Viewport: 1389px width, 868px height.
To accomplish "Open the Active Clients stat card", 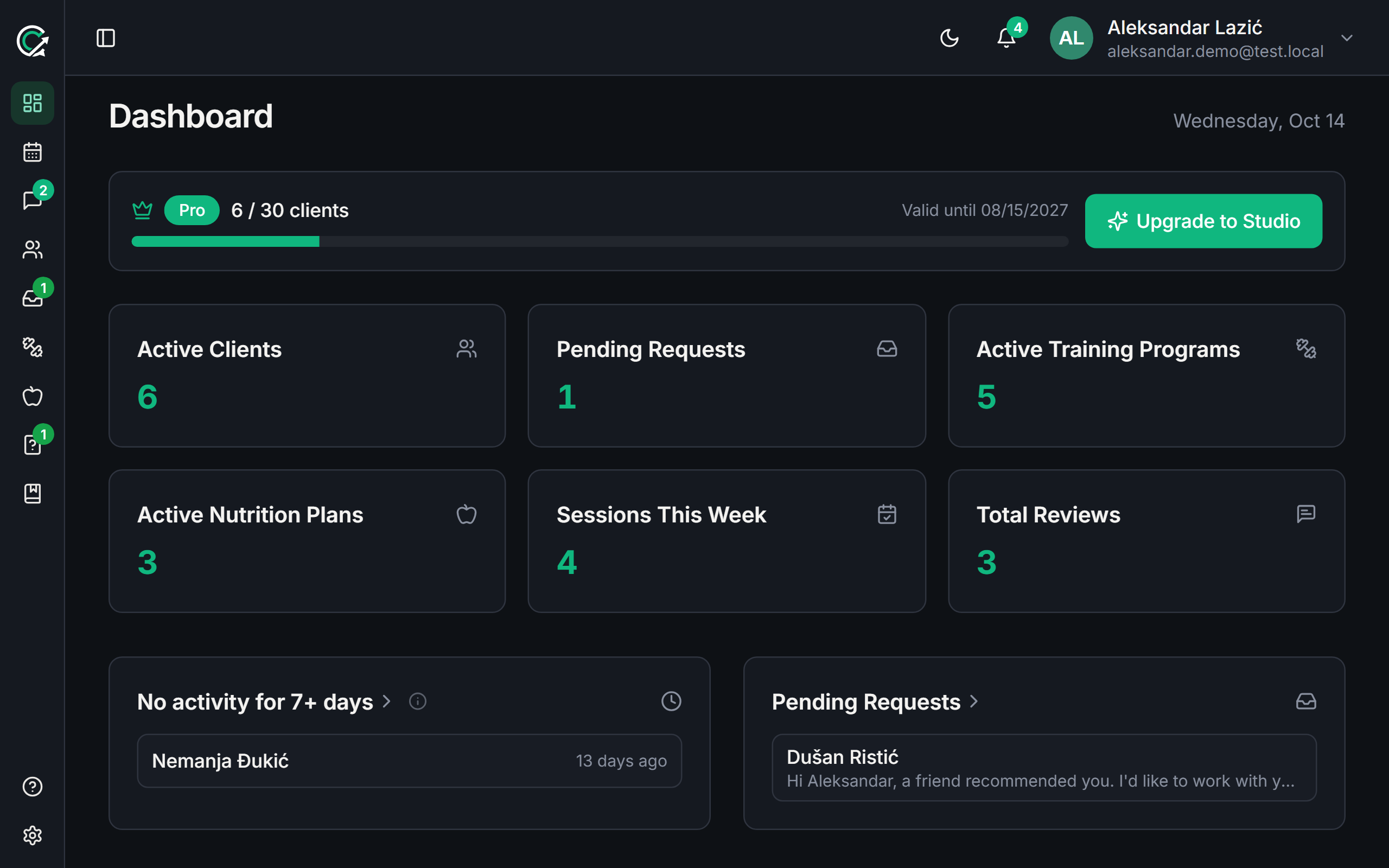I will pyautogui.click(x=307, y=375).
